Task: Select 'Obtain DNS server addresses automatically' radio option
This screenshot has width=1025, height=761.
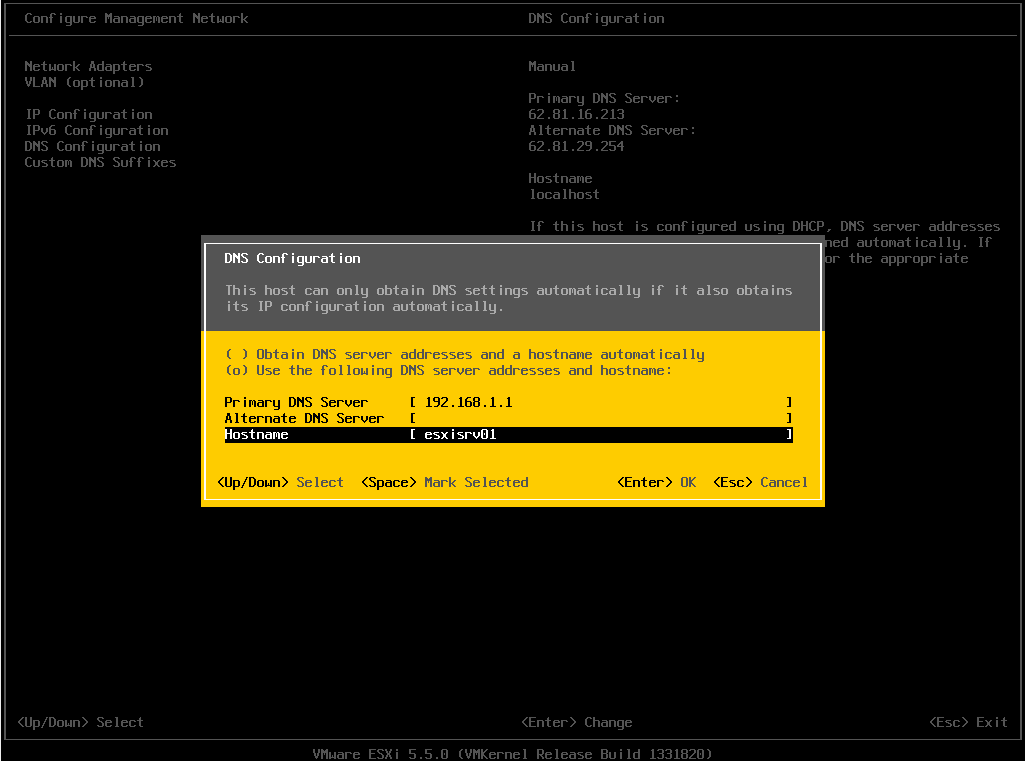Action: (x=236, y=354)
